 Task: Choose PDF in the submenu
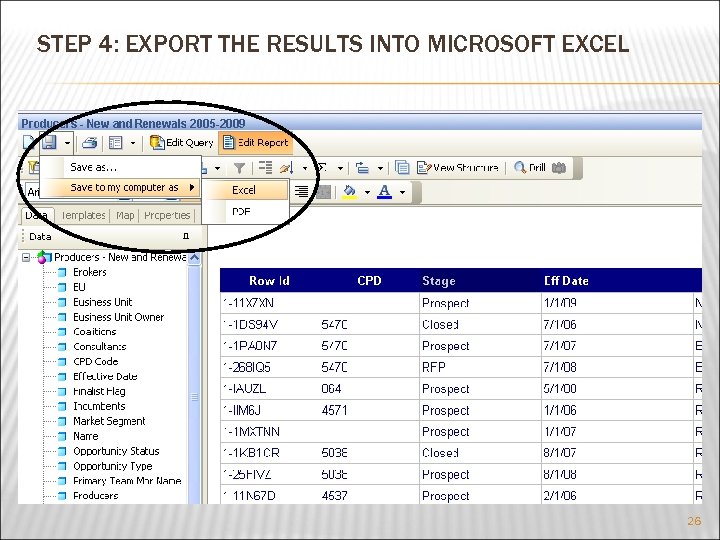click(246, 212)
